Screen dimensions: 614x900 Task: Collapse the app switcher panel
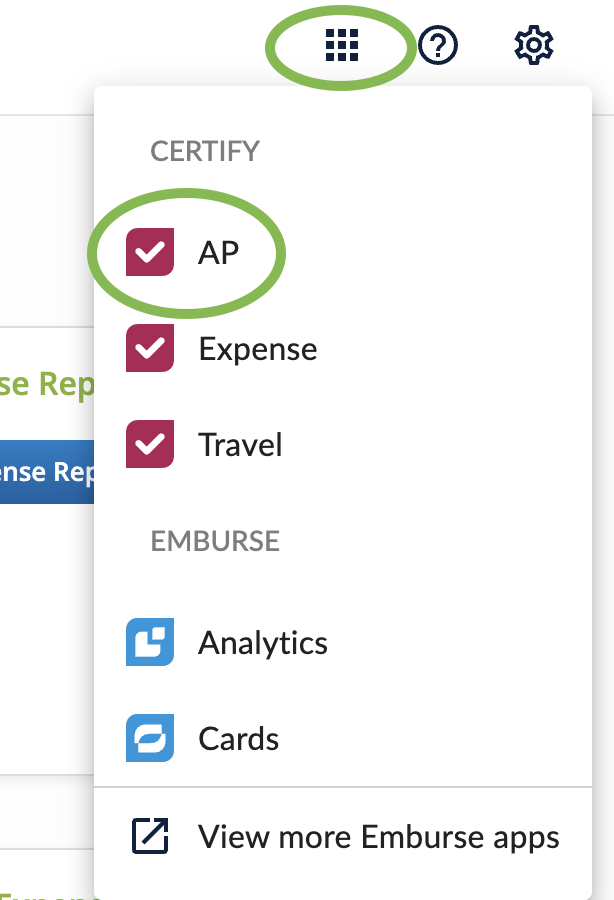pos(342,44)
